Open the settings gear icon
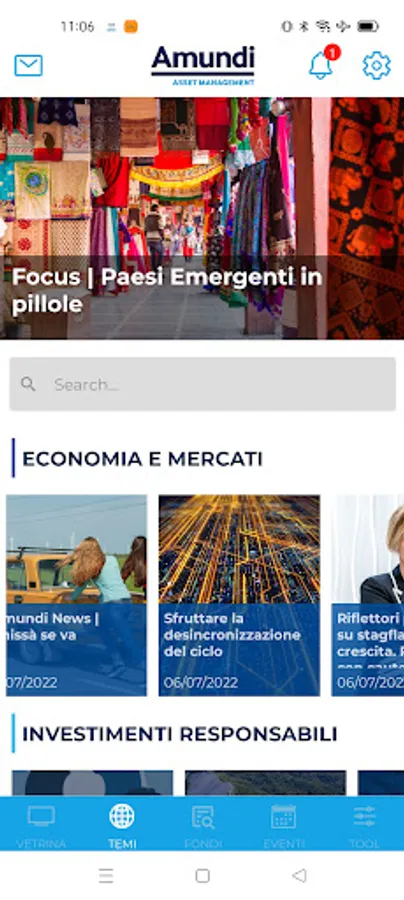The height and width of the screenshot is (900, 404). tap(376, 65)
